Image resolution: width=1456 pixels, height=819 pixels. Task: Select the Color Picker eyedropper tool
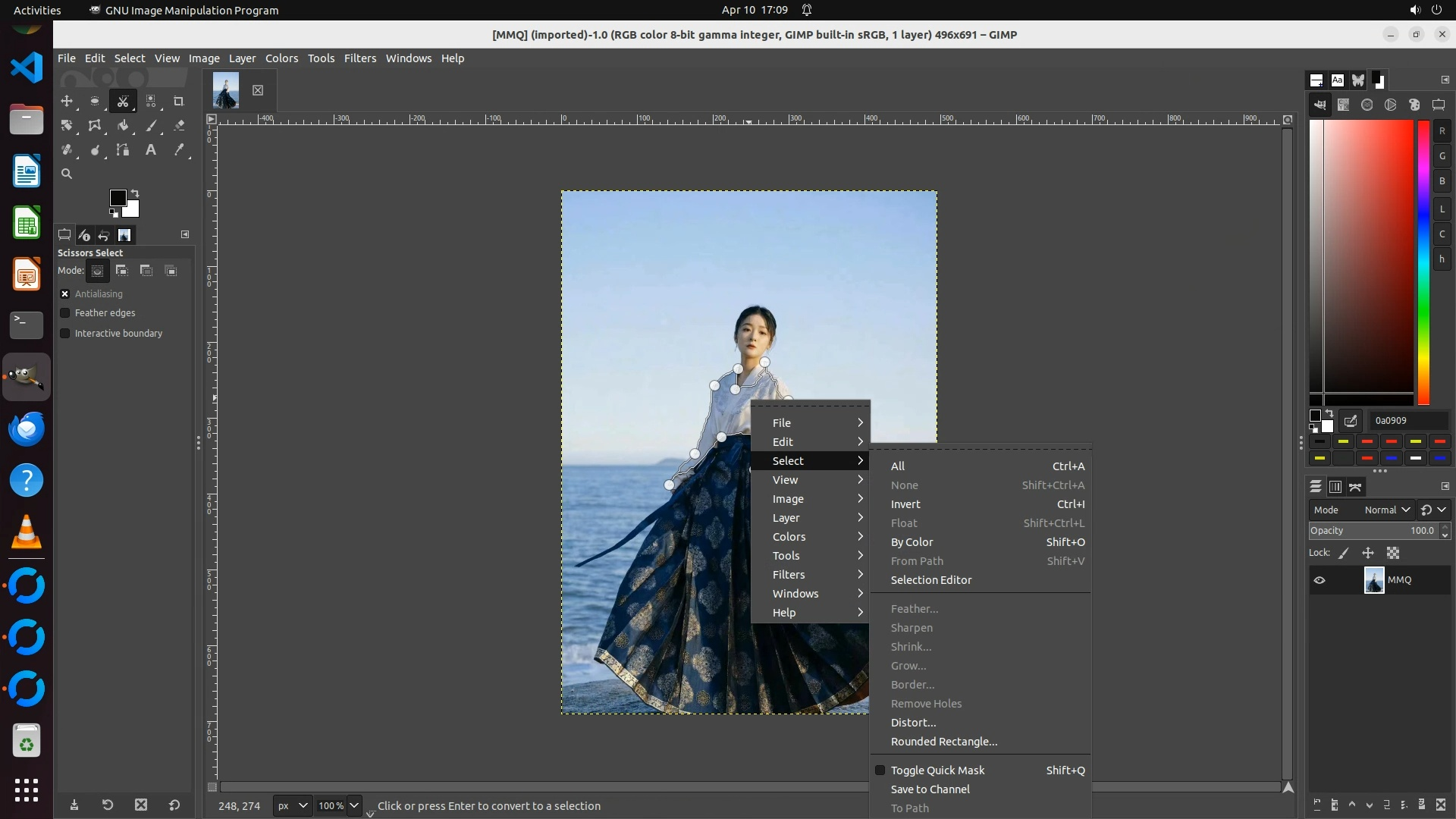pos(179,150)
